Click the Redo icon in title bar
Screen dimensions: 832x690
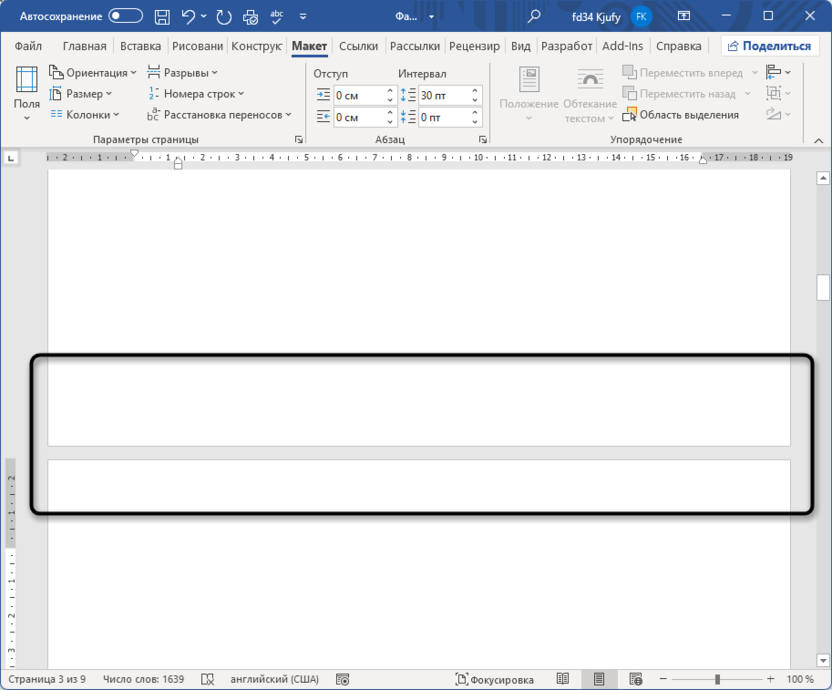click(224, 17)
